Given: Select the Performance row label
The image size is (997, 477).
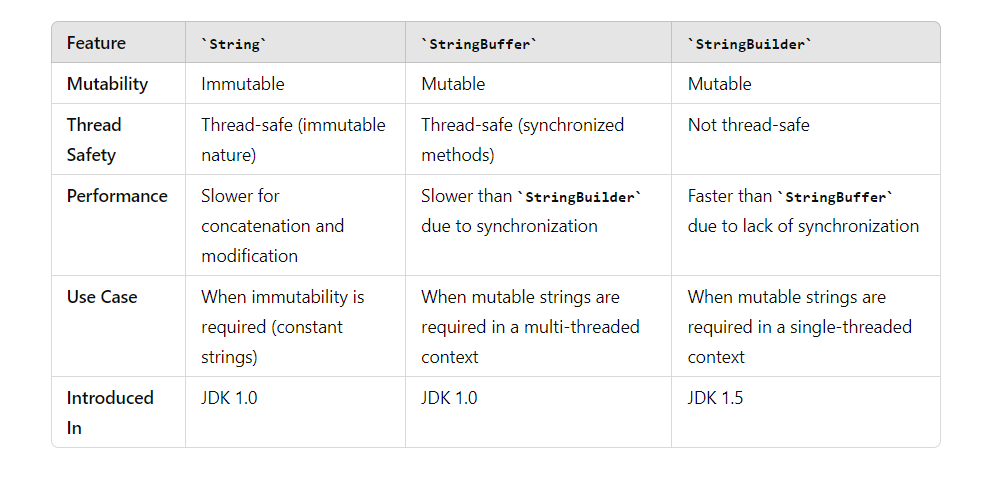Looking at the screenshot, I should pos(117,195).
